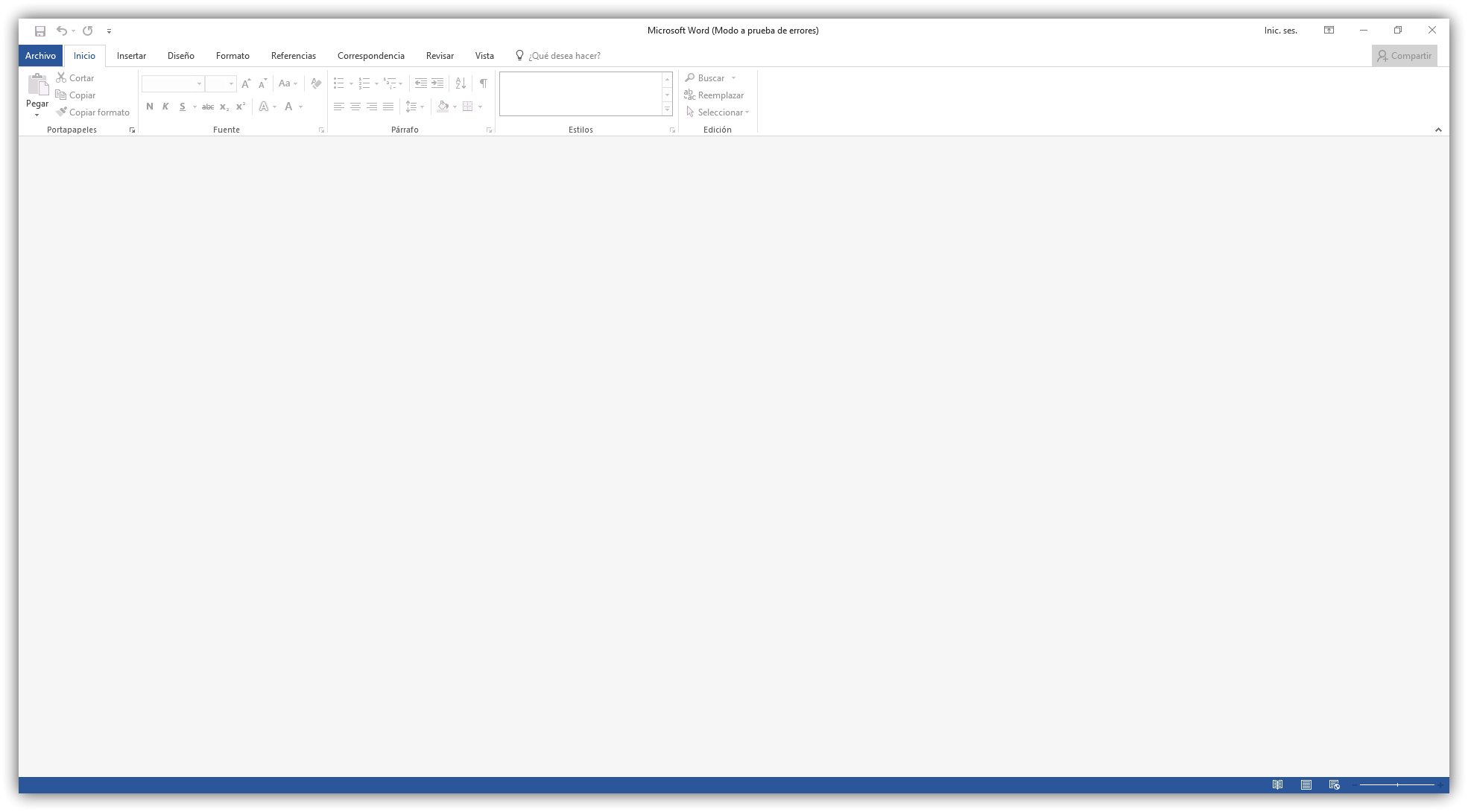Click the Copiar formato paintbrush icon
1468x812 pixels.
point(62,112)
